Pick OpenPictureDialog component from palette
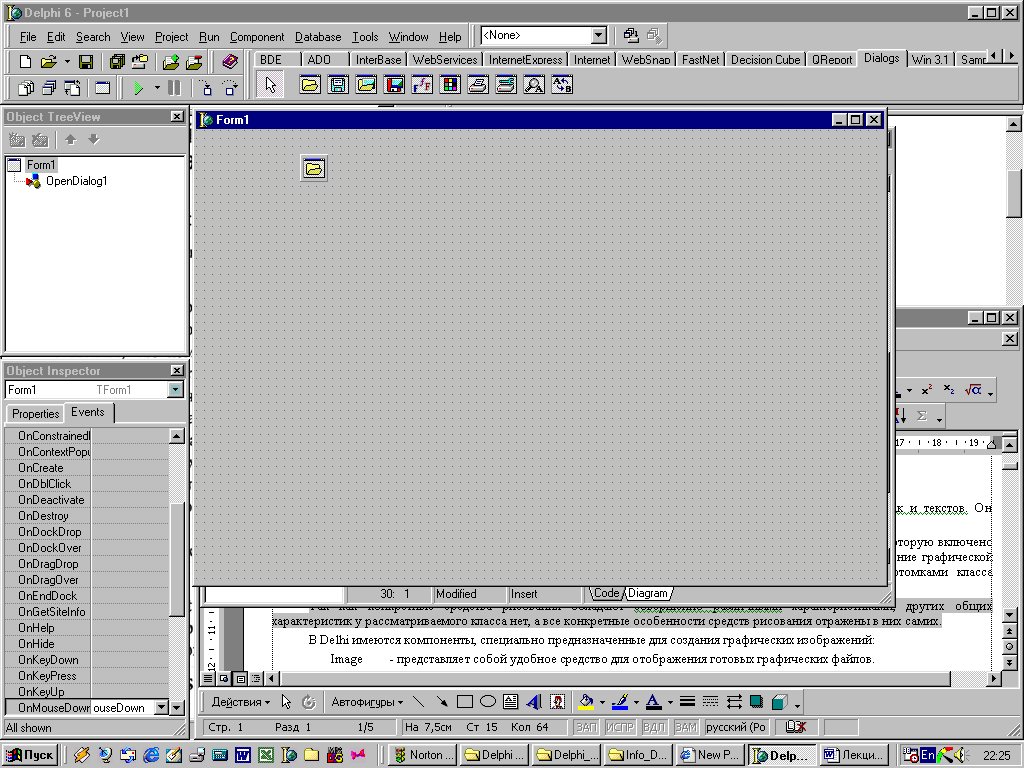The width and height of the screenshot is (1024, 768). point(366,85)
